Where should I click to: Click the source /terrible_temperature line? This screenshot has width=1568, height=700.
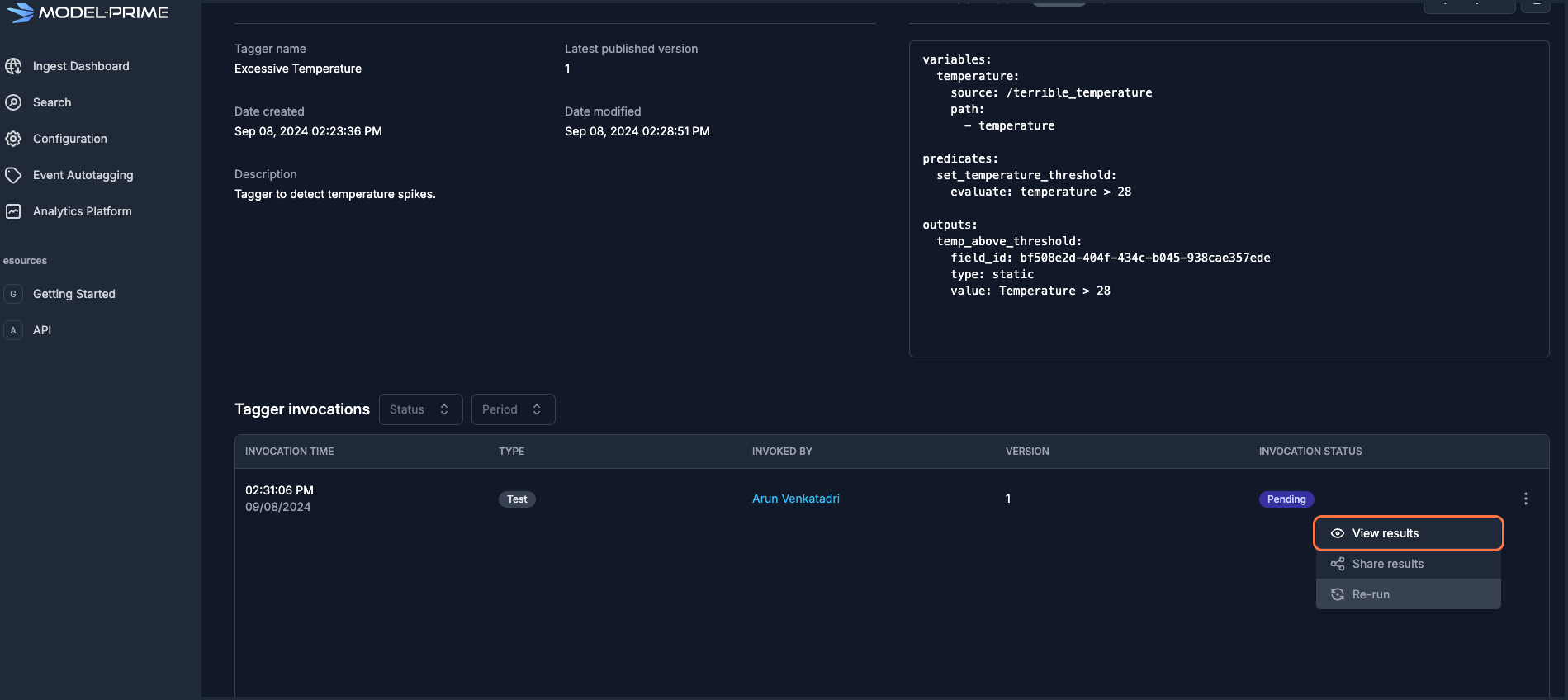tap(1051, 92)
